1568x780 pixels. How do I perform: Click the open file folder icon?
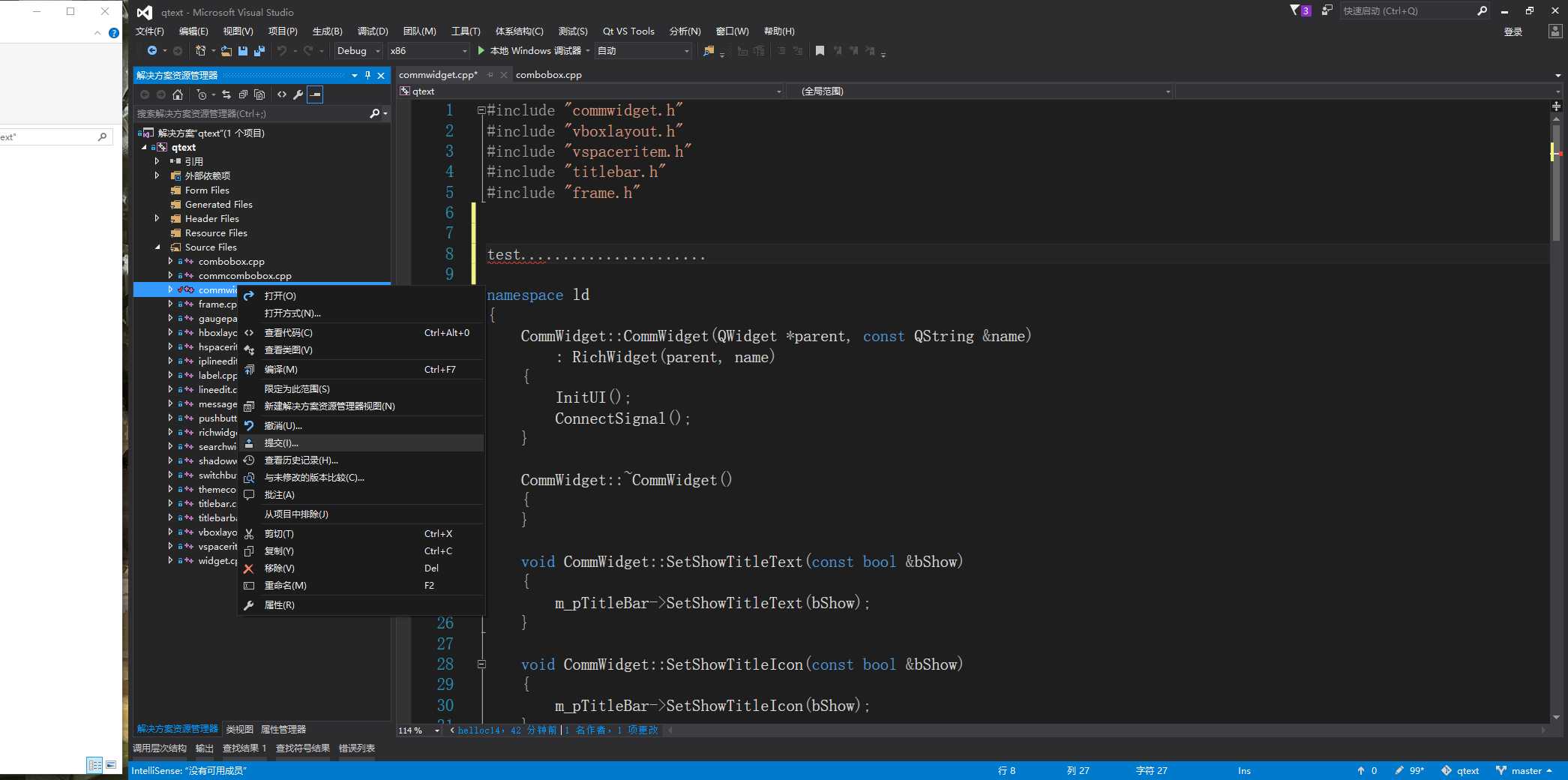click(x=226, y=51)
